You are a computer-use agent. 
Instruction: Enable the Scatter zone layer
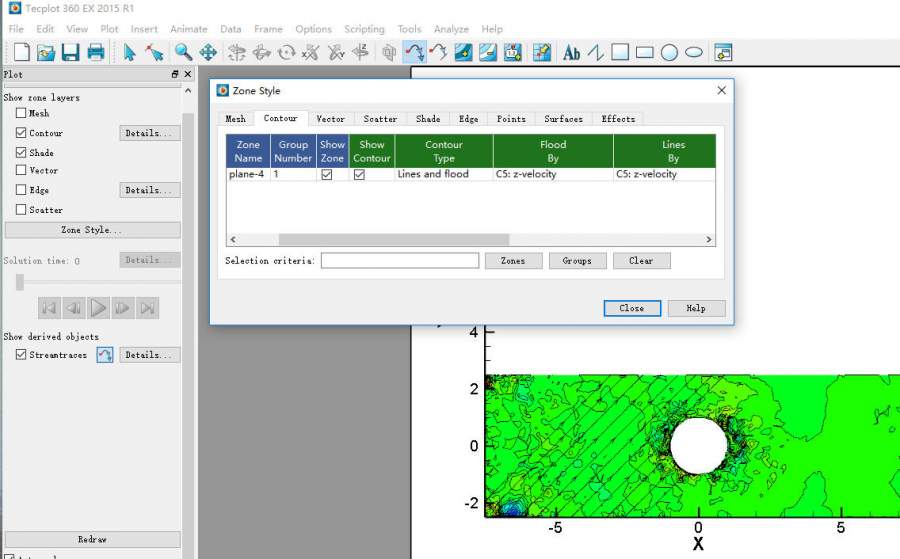click(21, 209)
